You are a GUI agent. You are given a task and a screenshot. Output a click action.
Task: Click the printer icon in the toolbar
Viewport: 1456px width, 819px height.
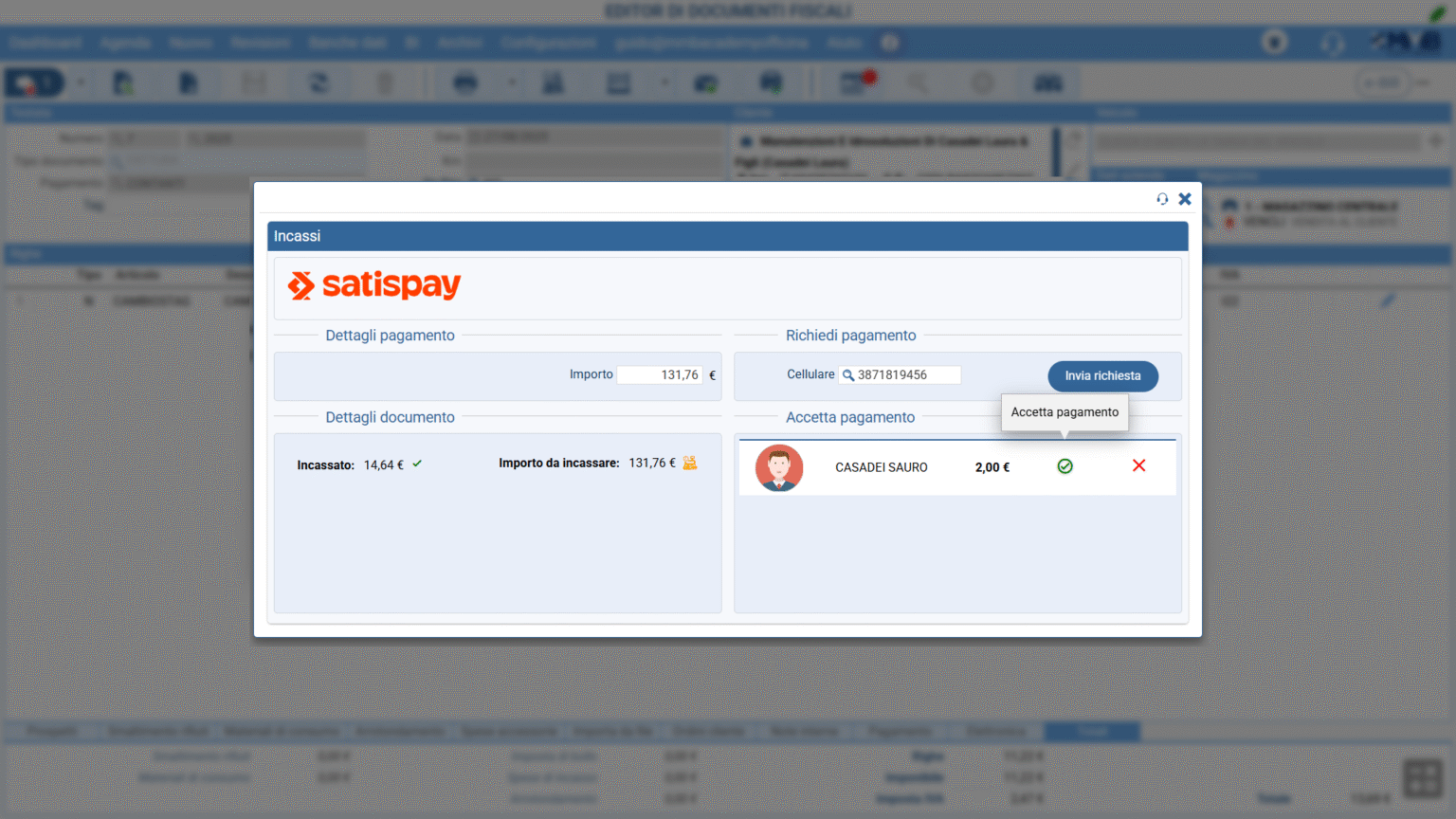465,83
